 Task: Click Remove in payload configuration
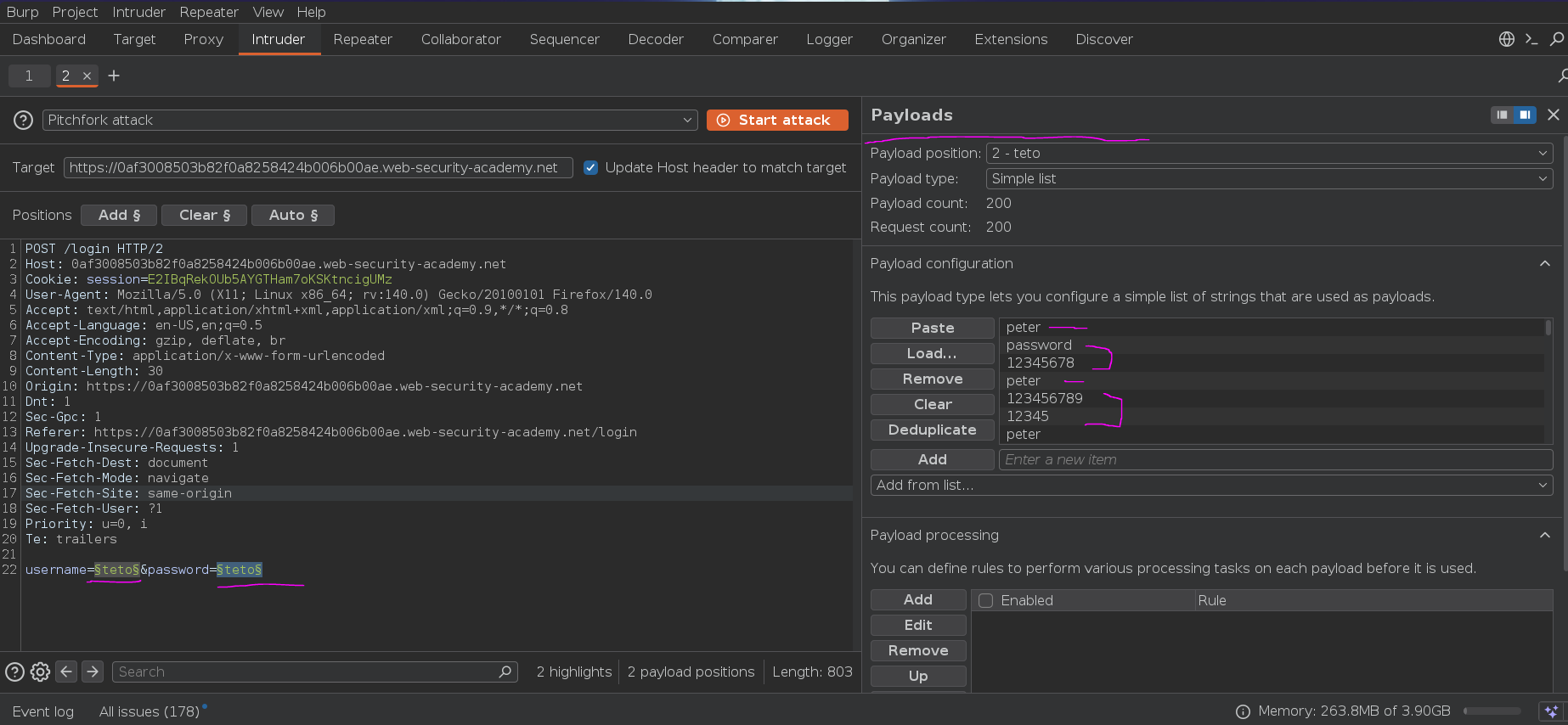pyautogui.click(x=933, y=379)
